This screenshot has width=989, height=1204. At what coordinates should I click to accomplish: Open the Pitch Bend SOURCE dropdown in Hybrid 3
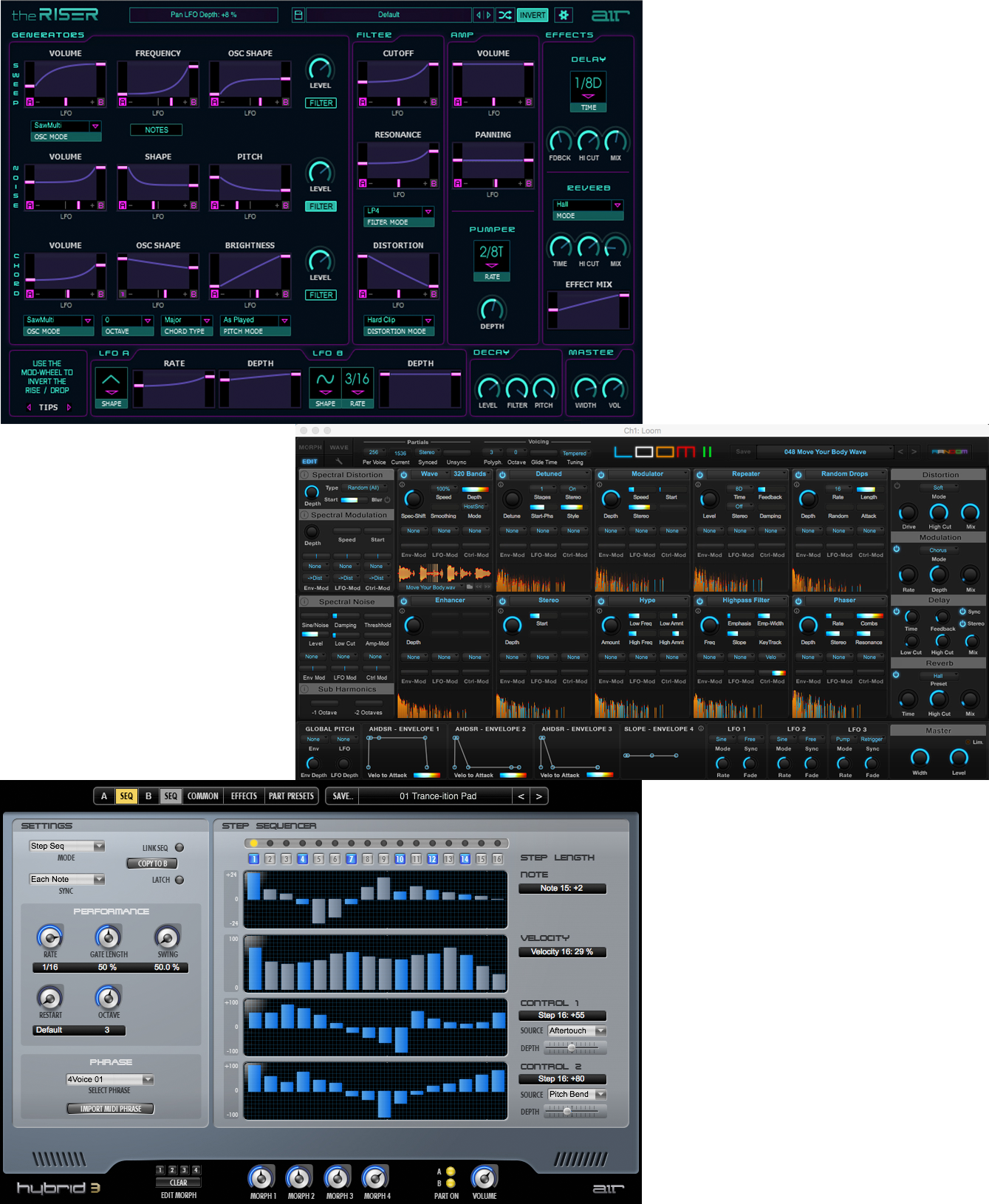pyautogui.click(x=577, y=1094)
